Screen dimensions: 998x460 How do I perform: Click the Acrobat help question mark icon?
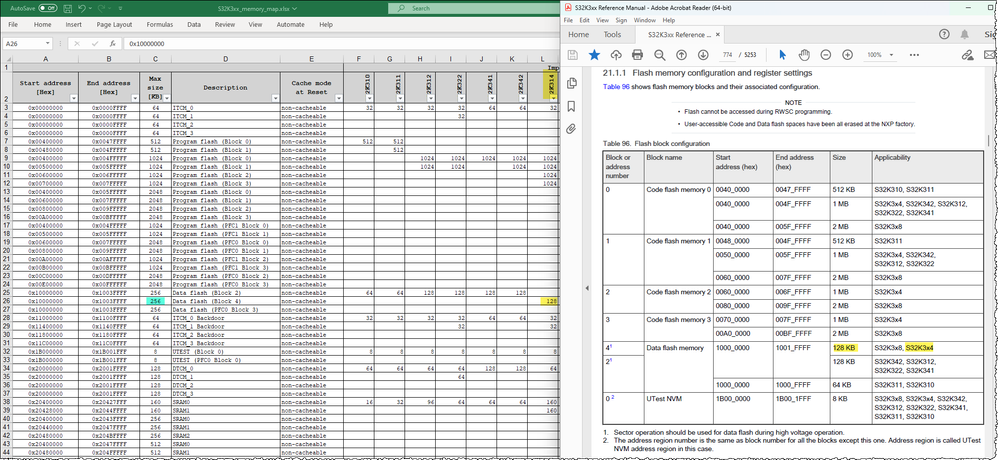tap(944, 34)
